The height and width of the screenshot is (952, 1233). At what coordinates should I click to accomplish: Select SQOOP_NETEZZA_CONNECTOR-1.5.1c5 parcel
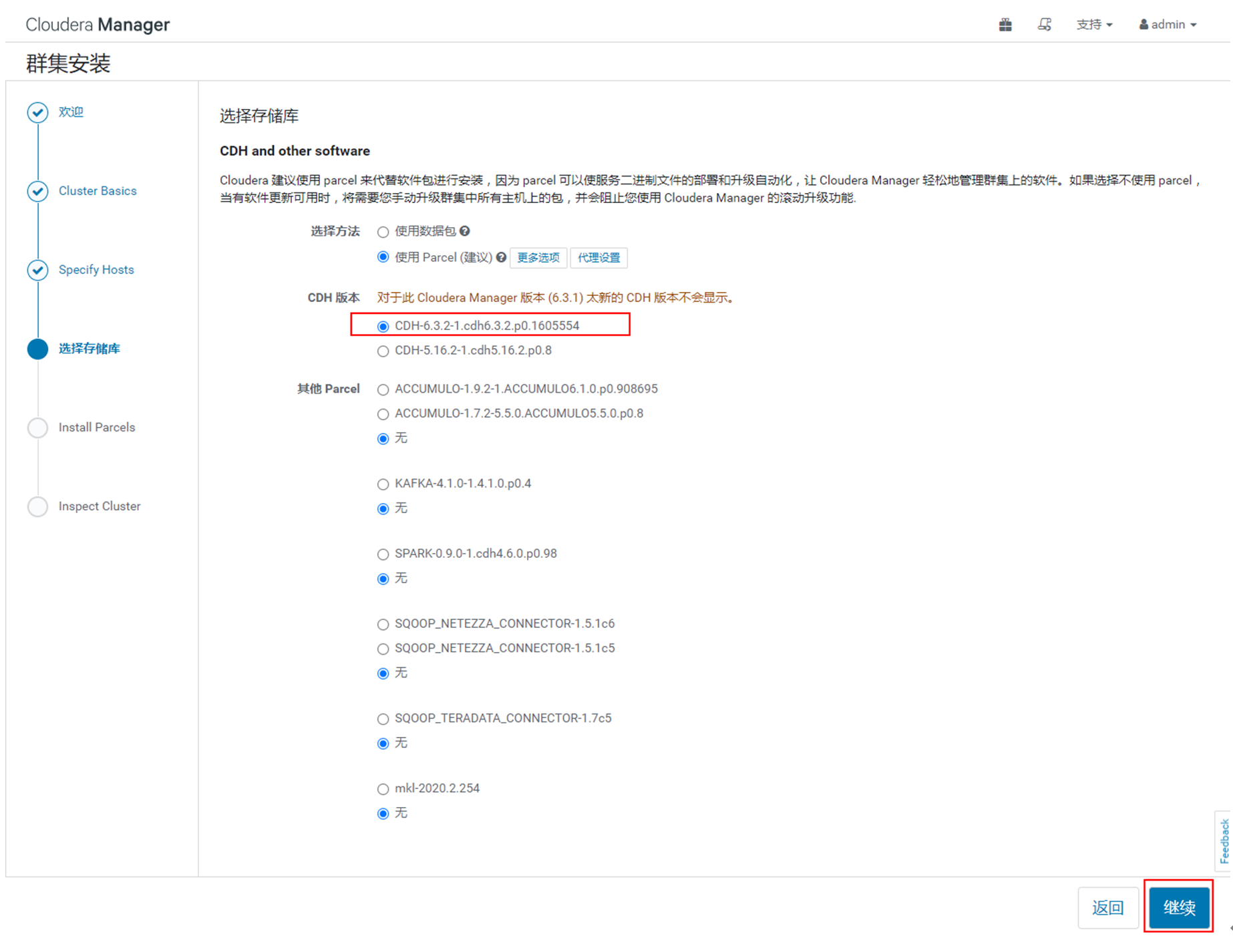(383, 649)
